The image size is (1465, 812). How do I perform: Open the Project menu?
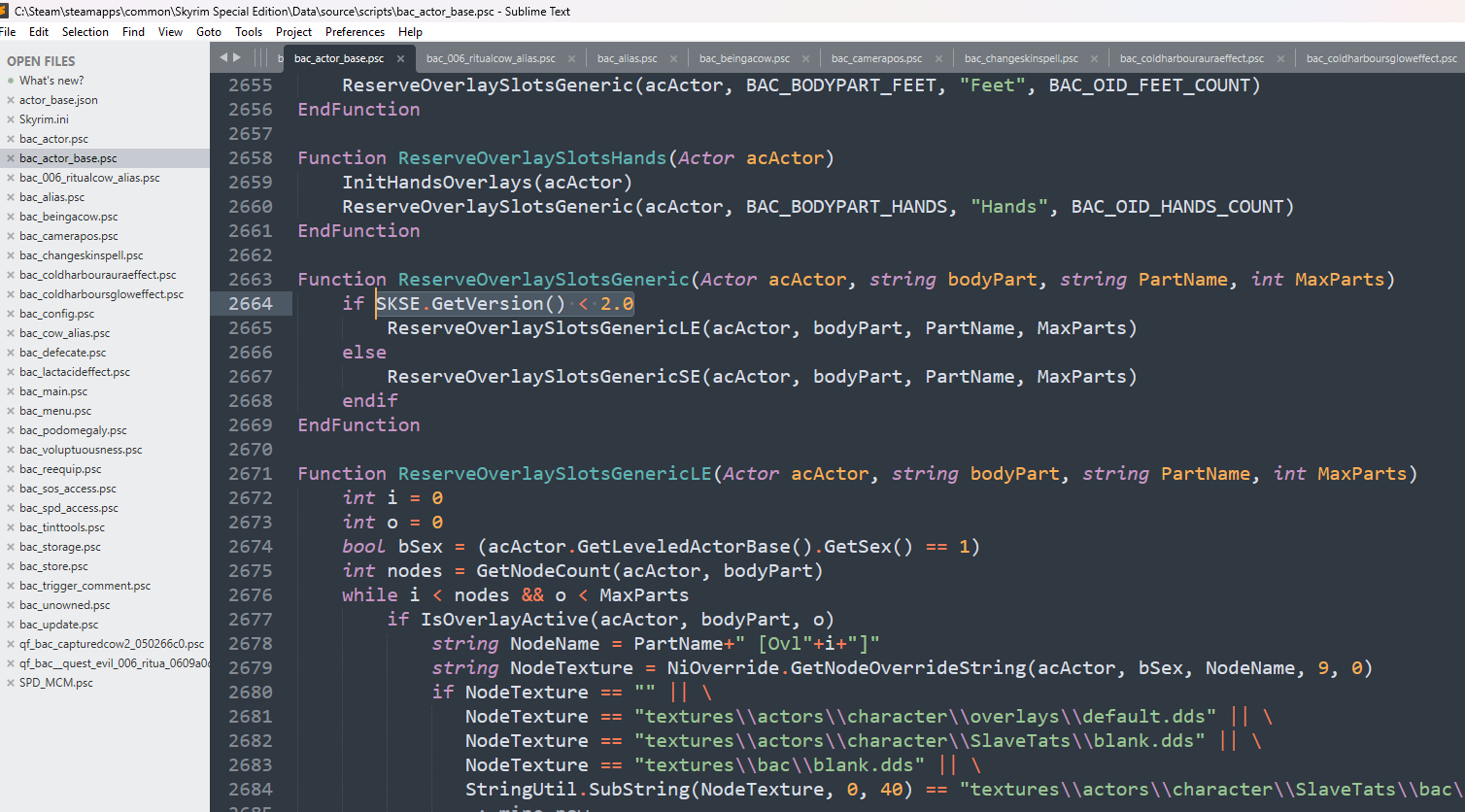pyautogui.click(x=293, y=32)
